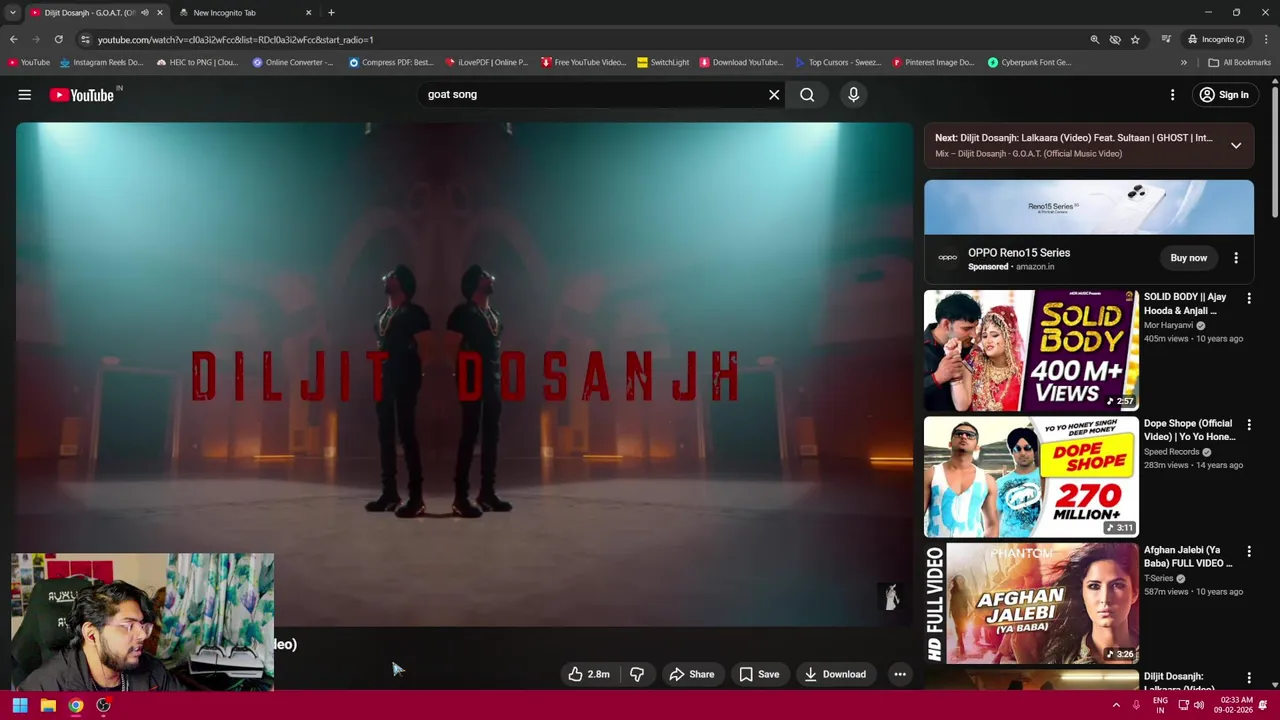Screen dimensions: 1280x720
Task: Open menu for Lalkaara video row
Action: pyautogui.click(x=1248, y=678)
